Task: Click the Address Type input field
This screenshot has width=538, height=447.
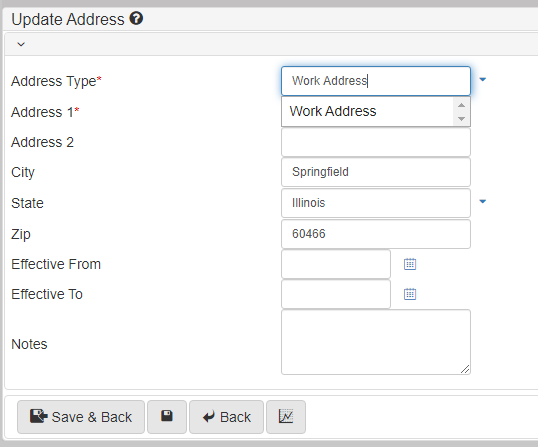Action: 376,81
